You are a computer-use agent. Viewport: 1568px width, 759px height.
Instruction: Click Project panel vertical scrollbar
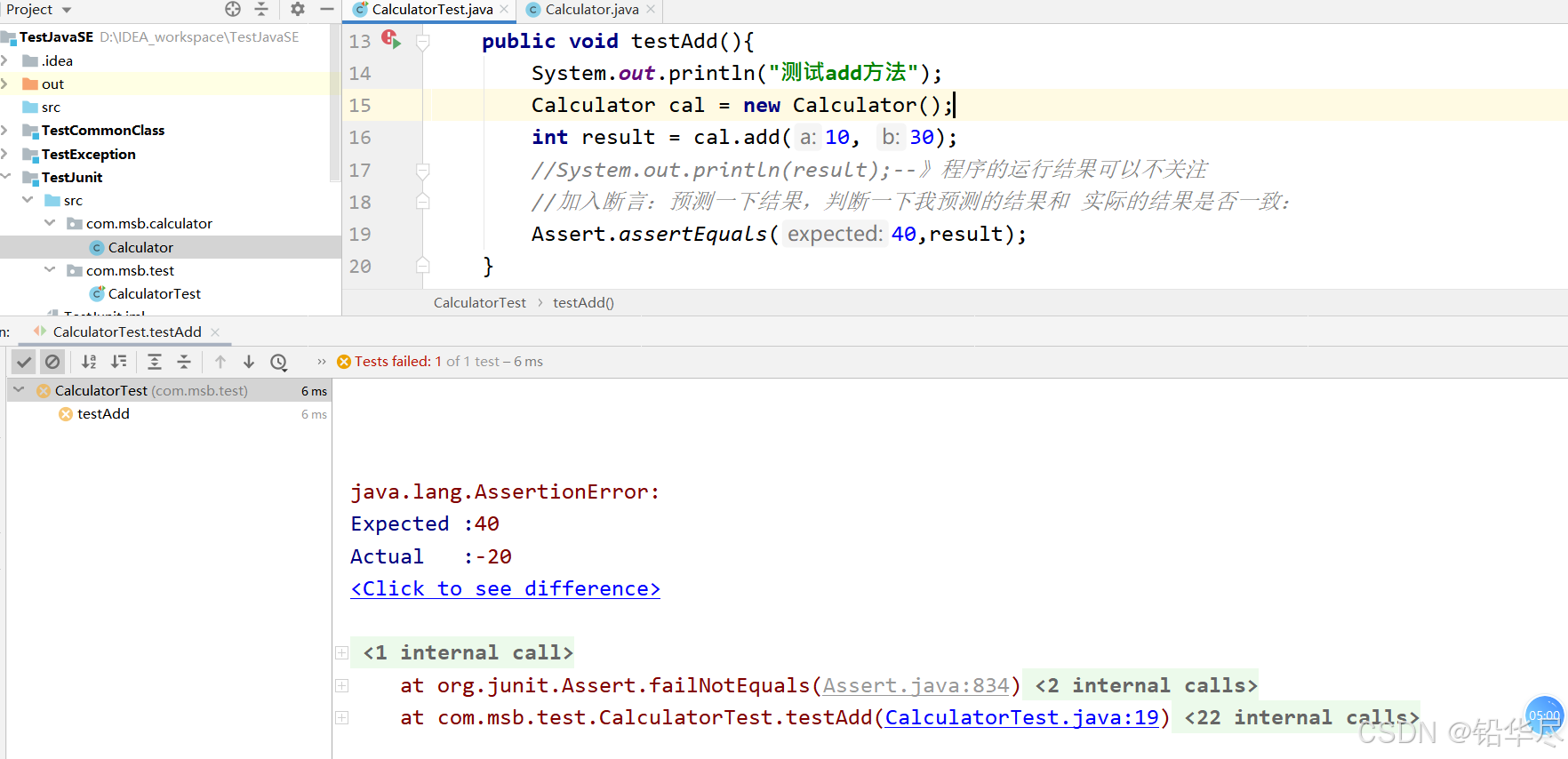[335, 103]
